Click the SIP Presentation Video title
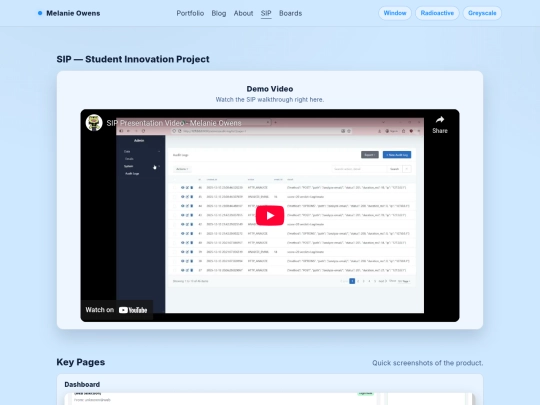 [x=174, y=123]
